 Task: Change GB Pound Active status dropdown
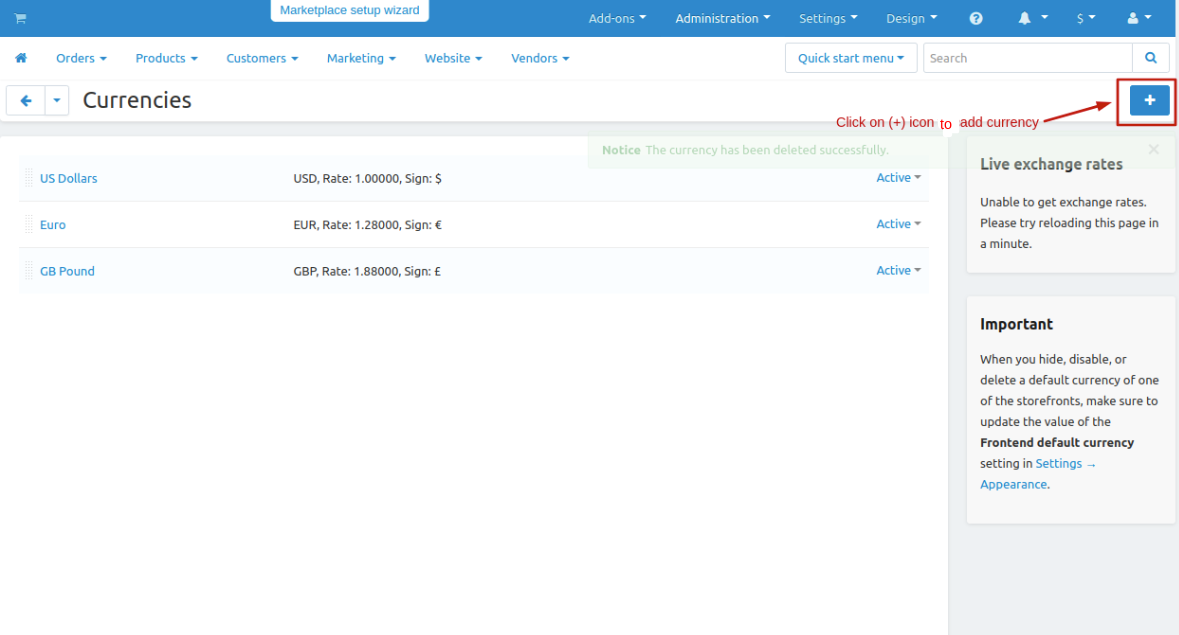[x=899, y=271]
